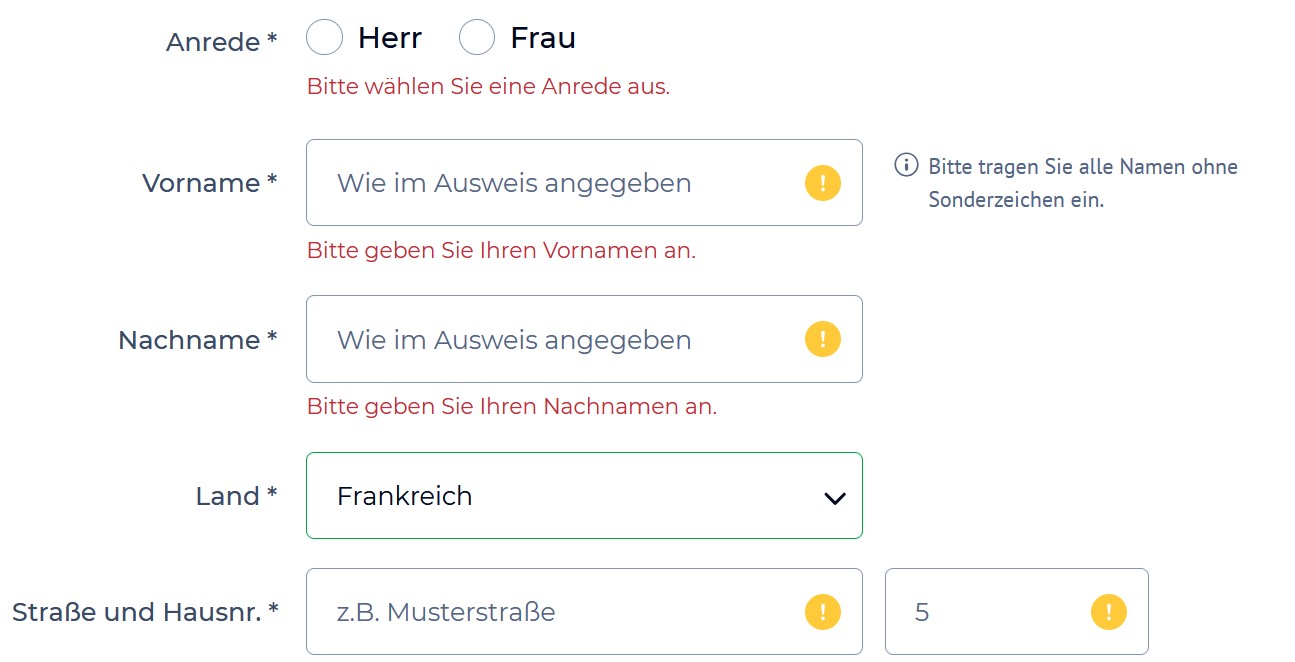Select the Frau radio button
Screen dimensions: 1295x662
click(477, 39)
